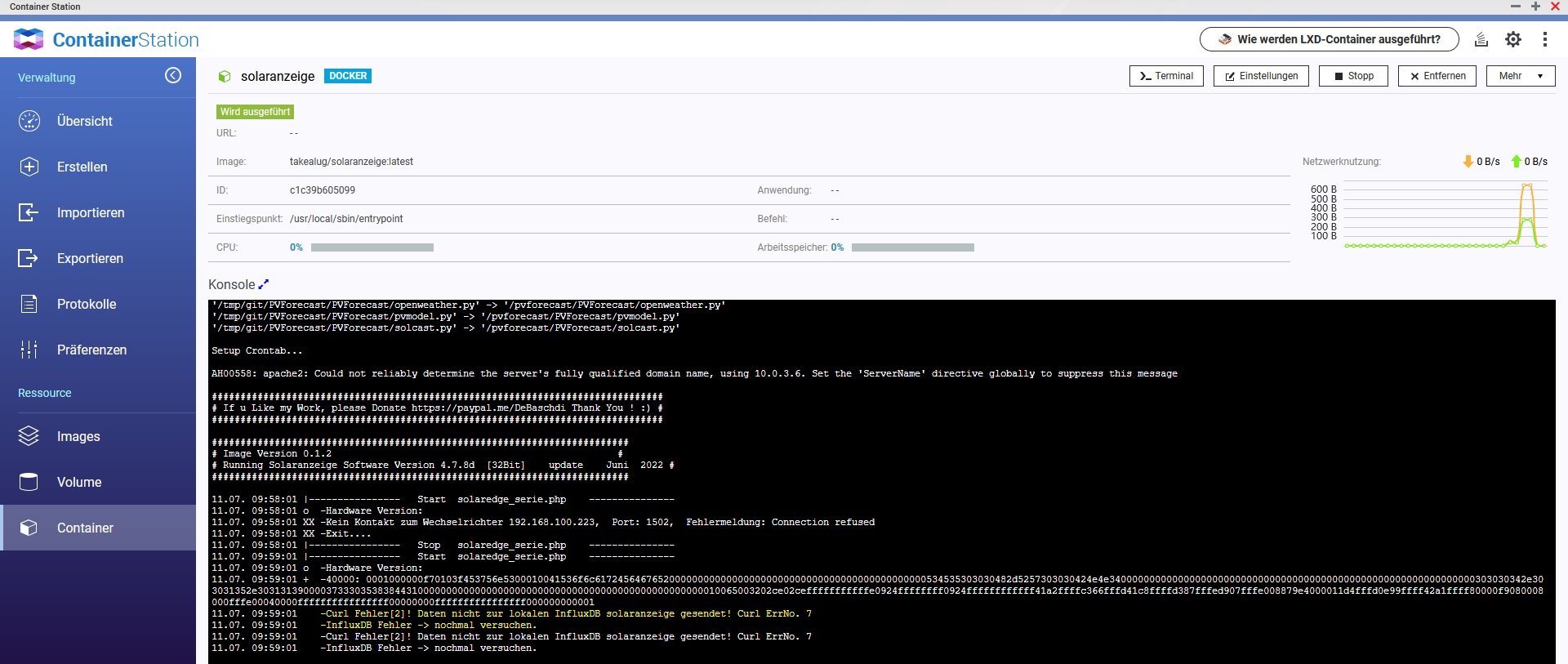Click the Übersicht gauge icon
Image resolution: width=1568 pixels, height=664 pixels.
(29, 121)
